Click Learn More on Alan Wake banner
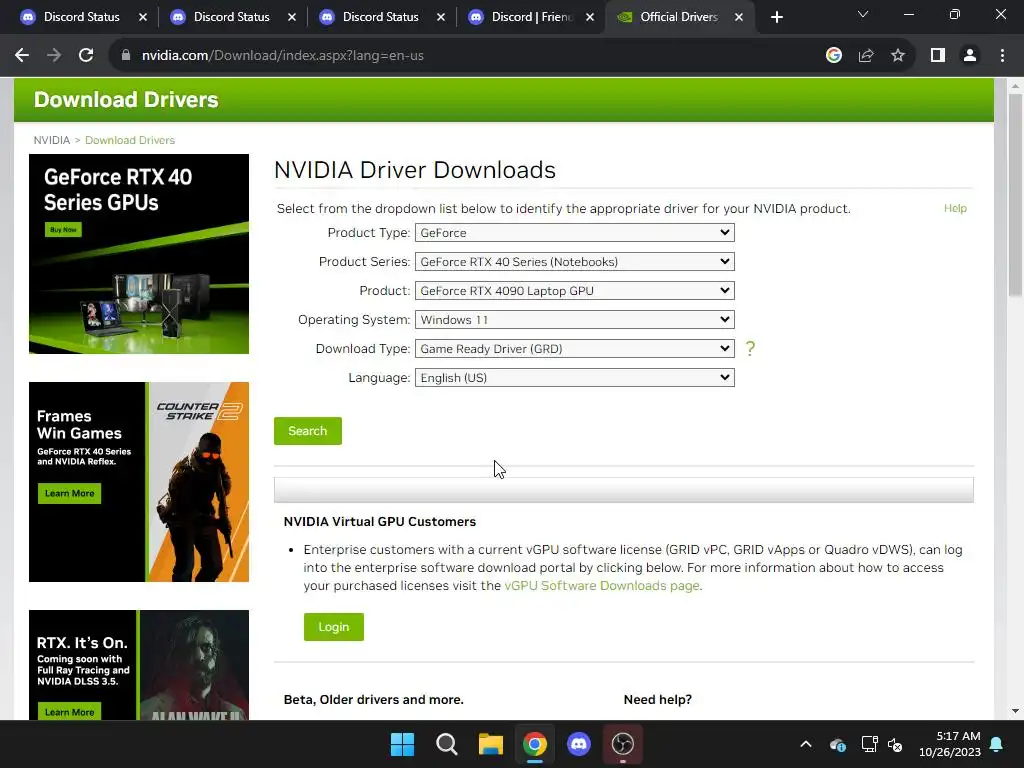This screenshot has width=1024, height=768. pyautogui.click(x=69, y=711)
